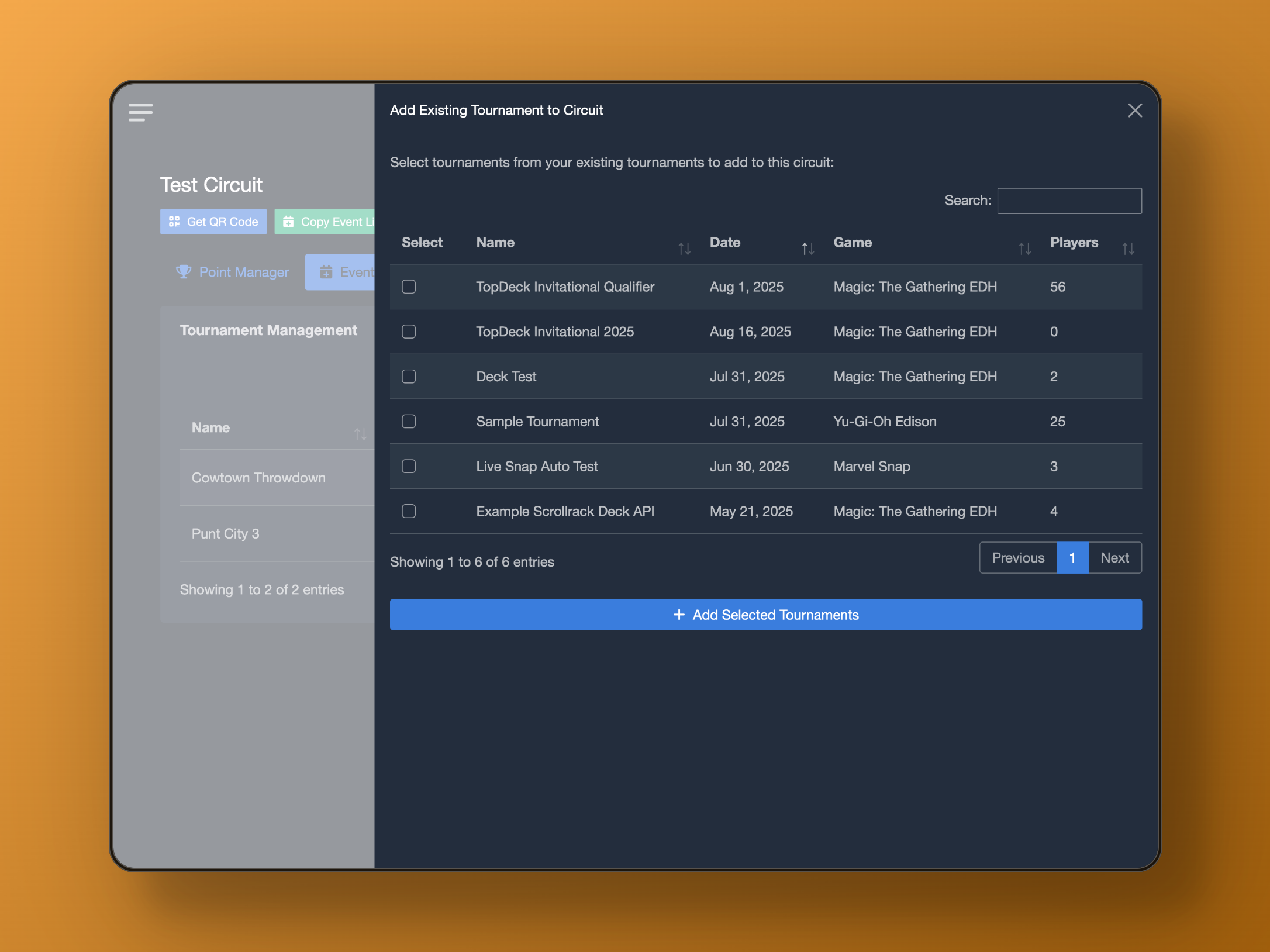The height and width of the screenshot is (952, 1270).
Task: Open the hamburger menu icon
Action: pos(140,112)
